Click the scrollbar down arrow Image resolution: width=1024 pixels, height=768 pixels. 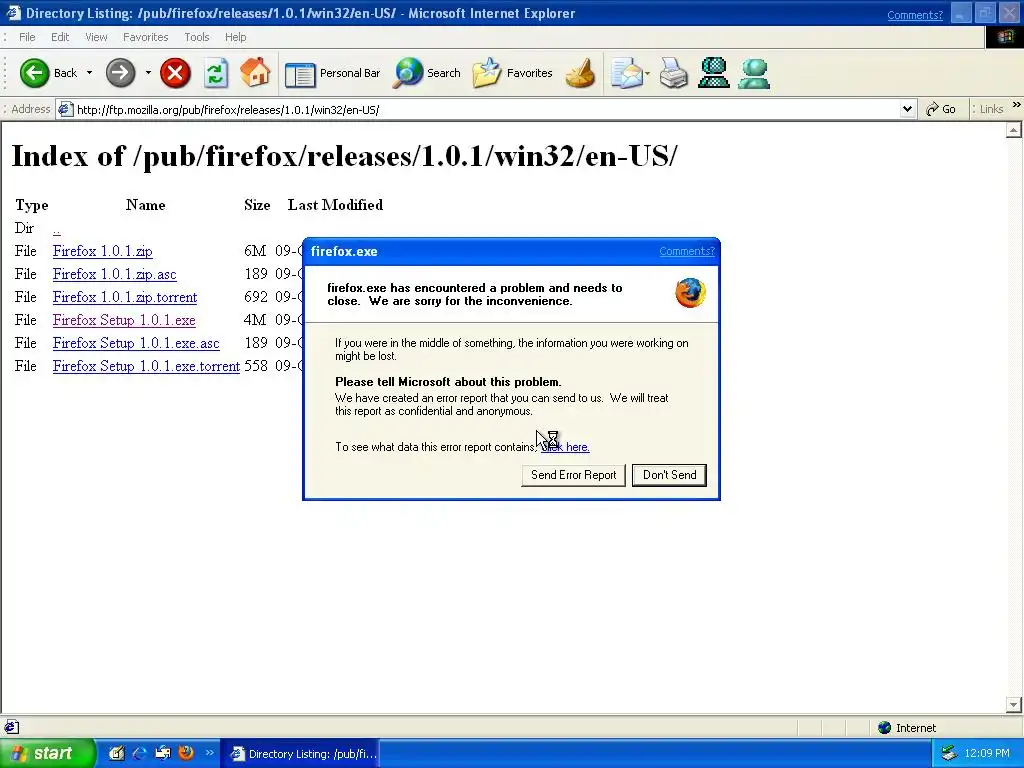point(1014,705)
